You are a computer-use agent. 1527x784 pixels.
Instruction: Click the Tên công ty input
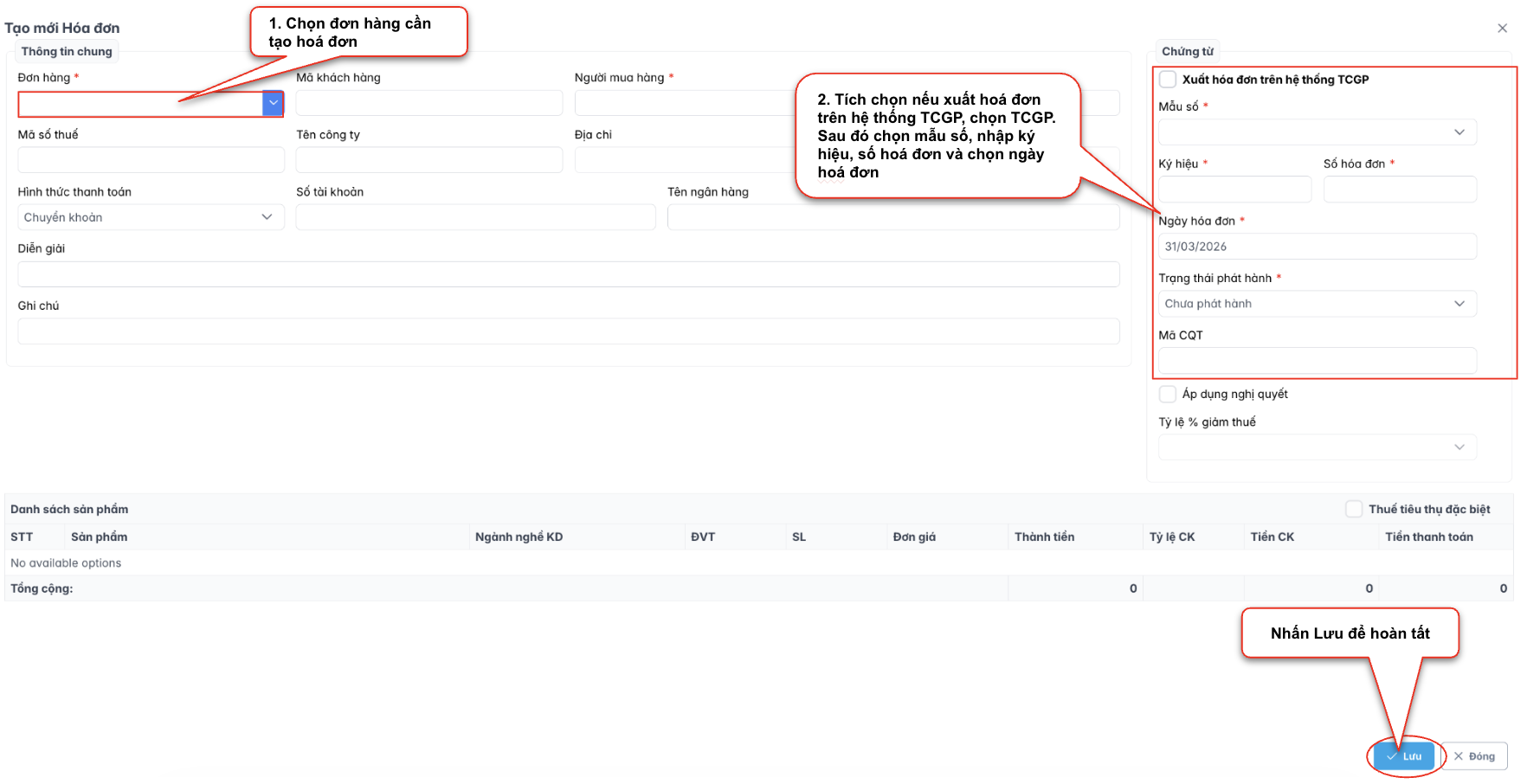(428, 160)
